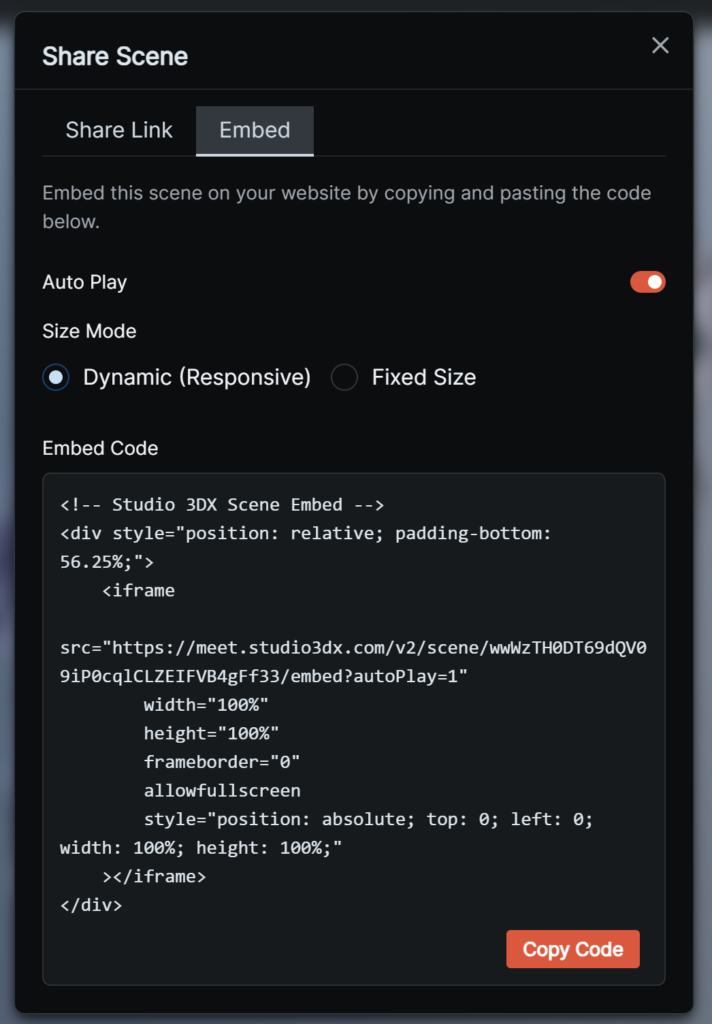
Task: Choose the Fixed Size radio button
Action: pos(344,377)
